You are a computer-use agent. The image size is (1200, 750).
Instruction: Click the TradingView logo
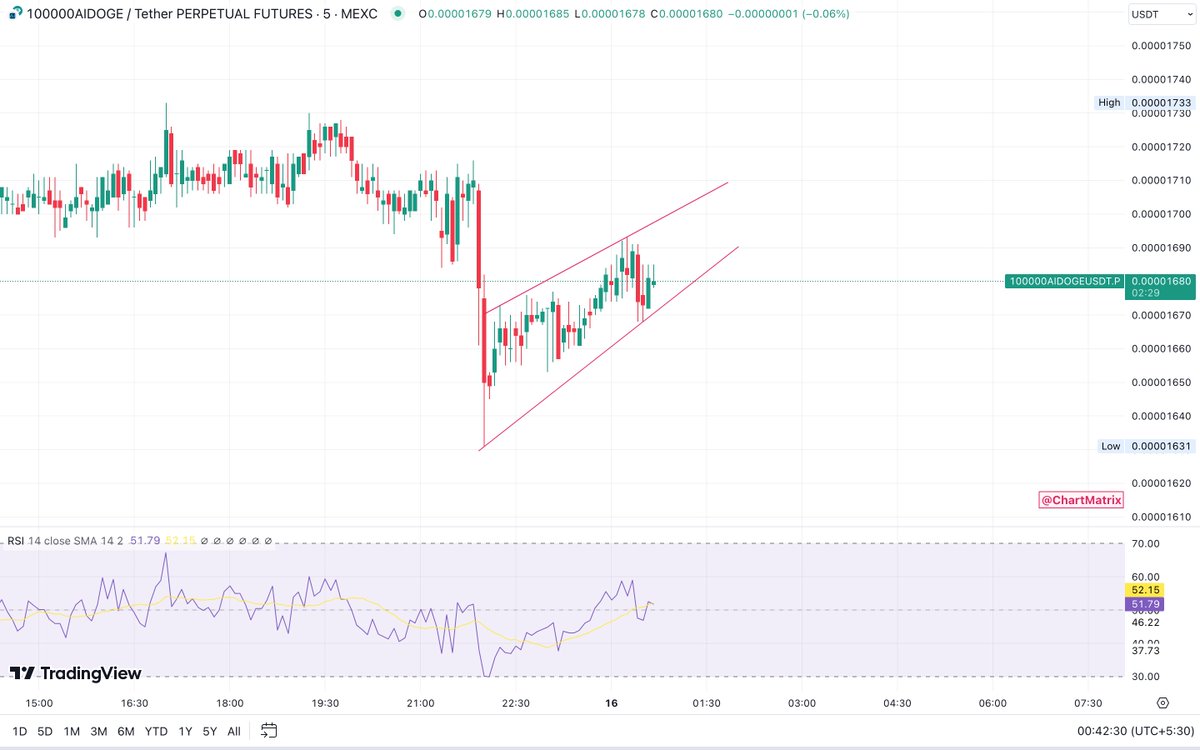point(76,673)
